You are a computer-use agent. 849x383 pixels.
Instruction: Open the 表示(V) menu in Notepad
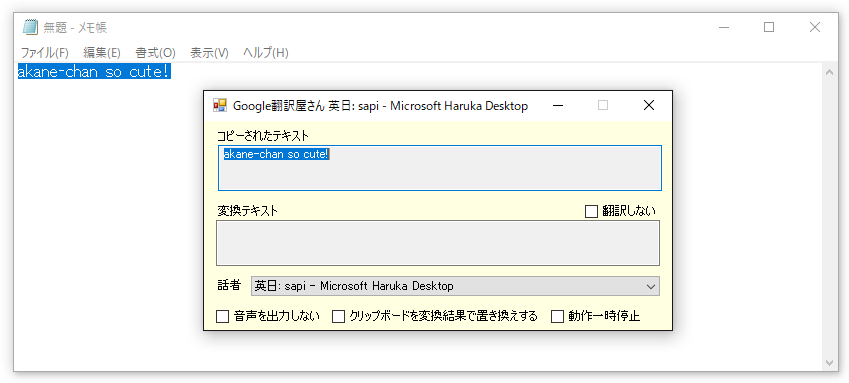(x=210, y=53)
